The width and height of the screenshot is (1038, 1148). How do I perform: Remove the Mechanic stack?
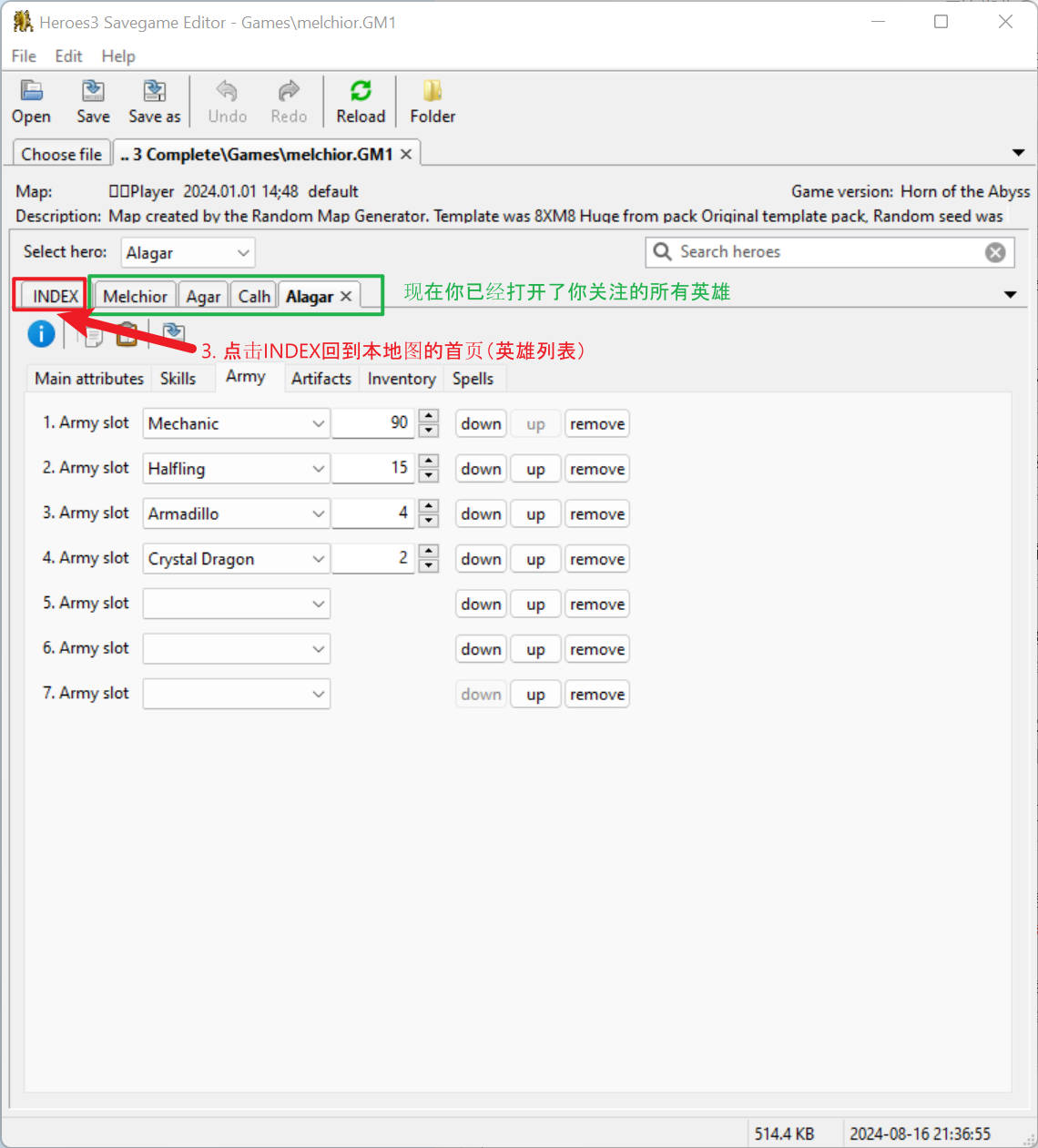[597, 423]
